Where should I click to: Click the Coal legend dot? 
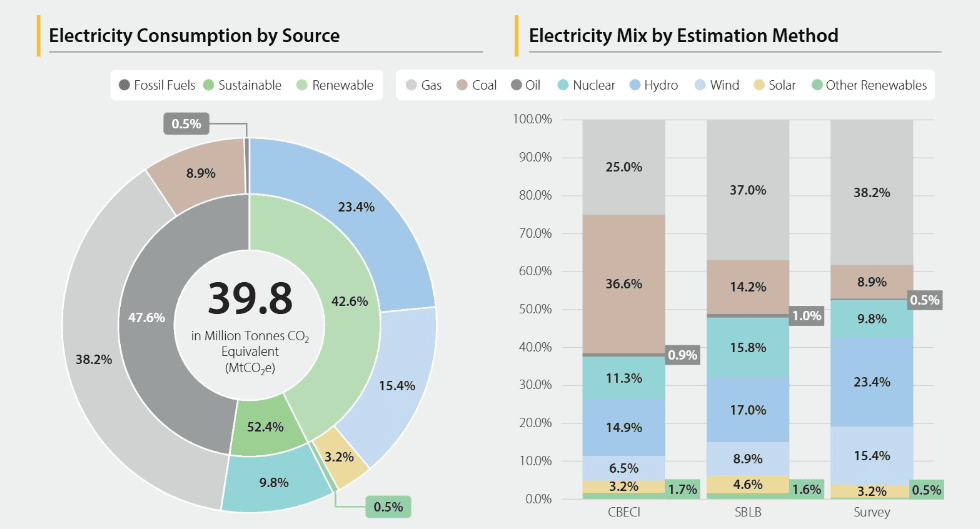point(462,85)
